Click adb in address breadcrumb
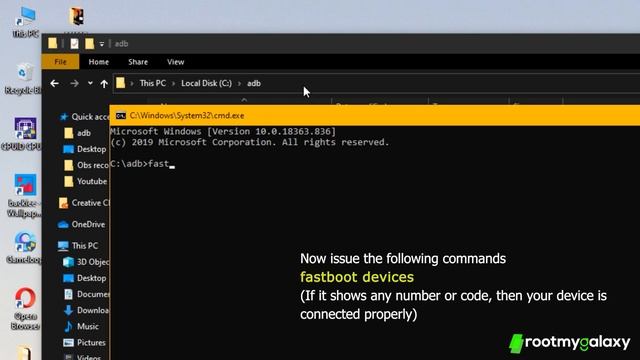640x360 pixels. pos(254,83)
